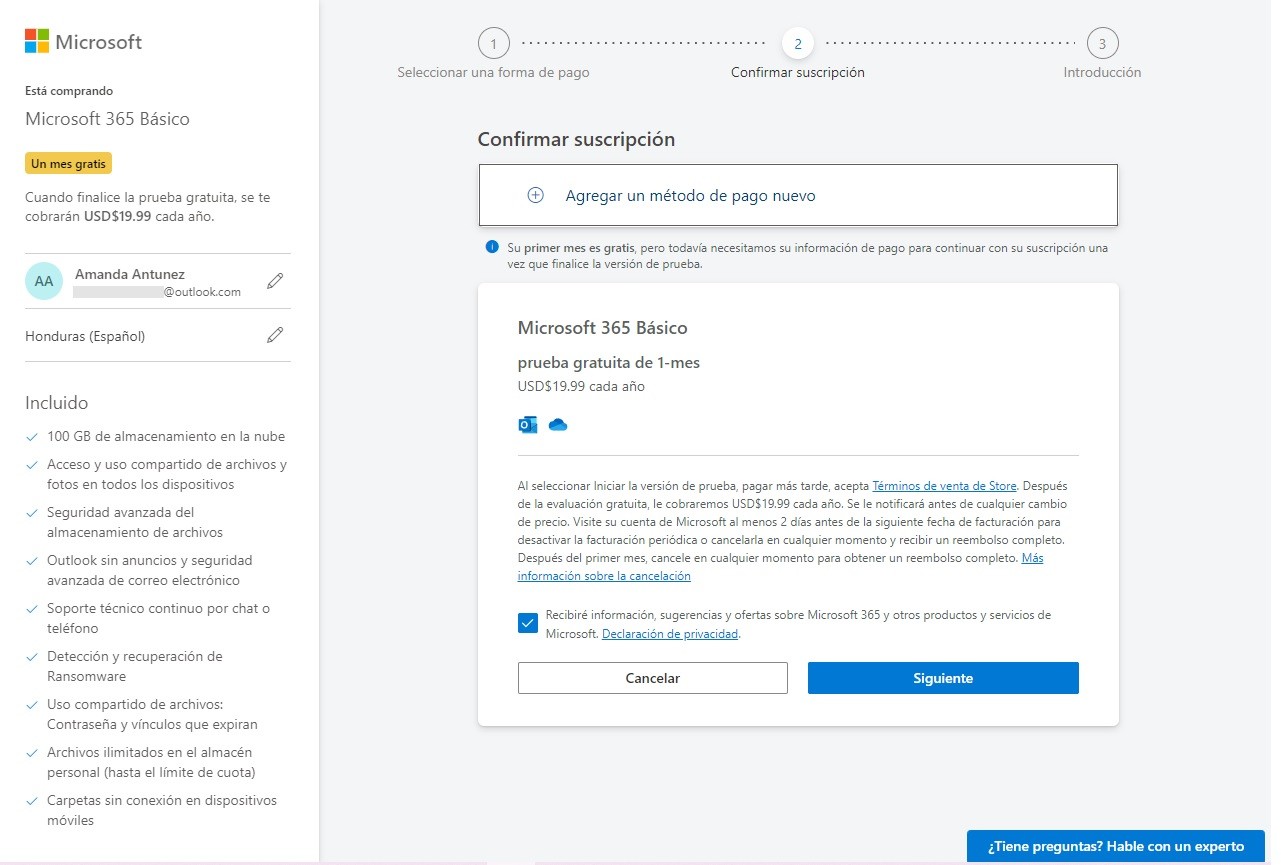Click Seguridad avanzada del almacenamiento de archivos
Viewport: 1281px width, 865px height.
135,523
